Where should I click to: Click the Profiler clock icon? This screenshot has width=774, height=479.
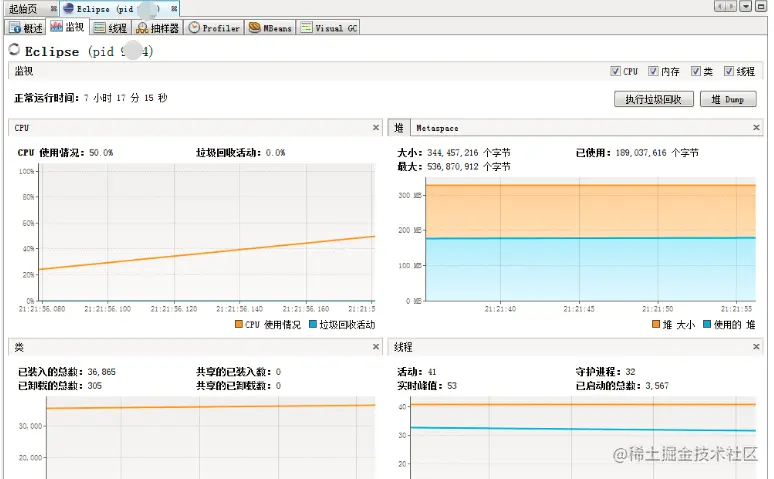point(194,28)
